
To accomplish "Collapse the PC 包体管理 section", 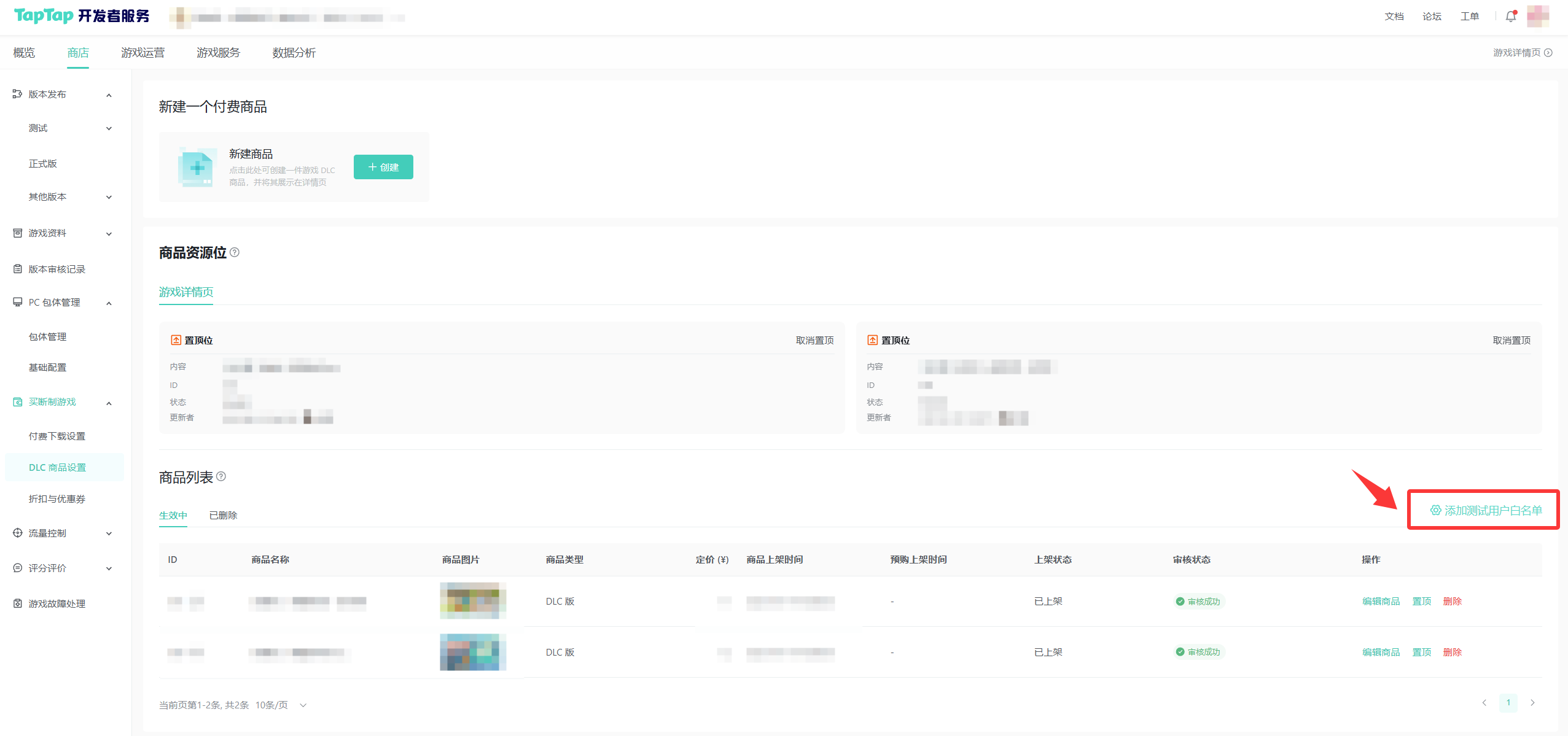I will (x=109, y=303).
